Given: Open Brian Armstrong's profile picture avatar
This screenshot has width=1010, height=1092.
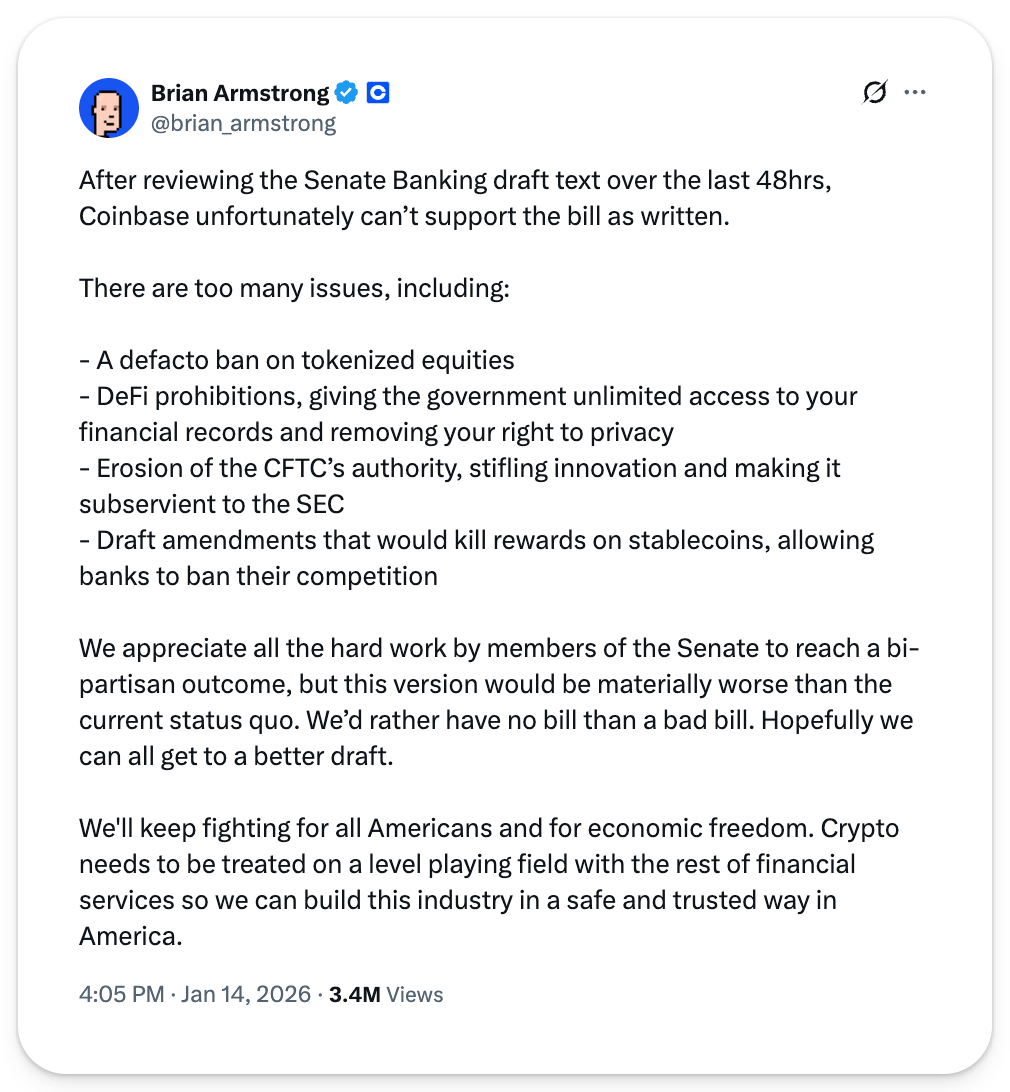Looking at the screenshot, I should coord(109,108).
